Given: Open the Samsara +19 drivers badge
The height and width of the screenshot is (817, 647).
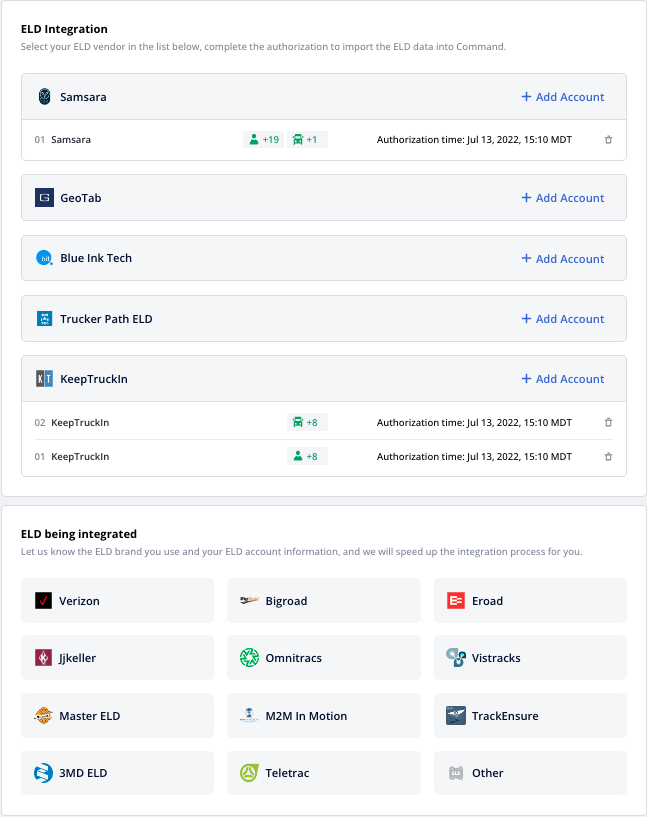Looking at the screenshot, I should tap(263, 140).
